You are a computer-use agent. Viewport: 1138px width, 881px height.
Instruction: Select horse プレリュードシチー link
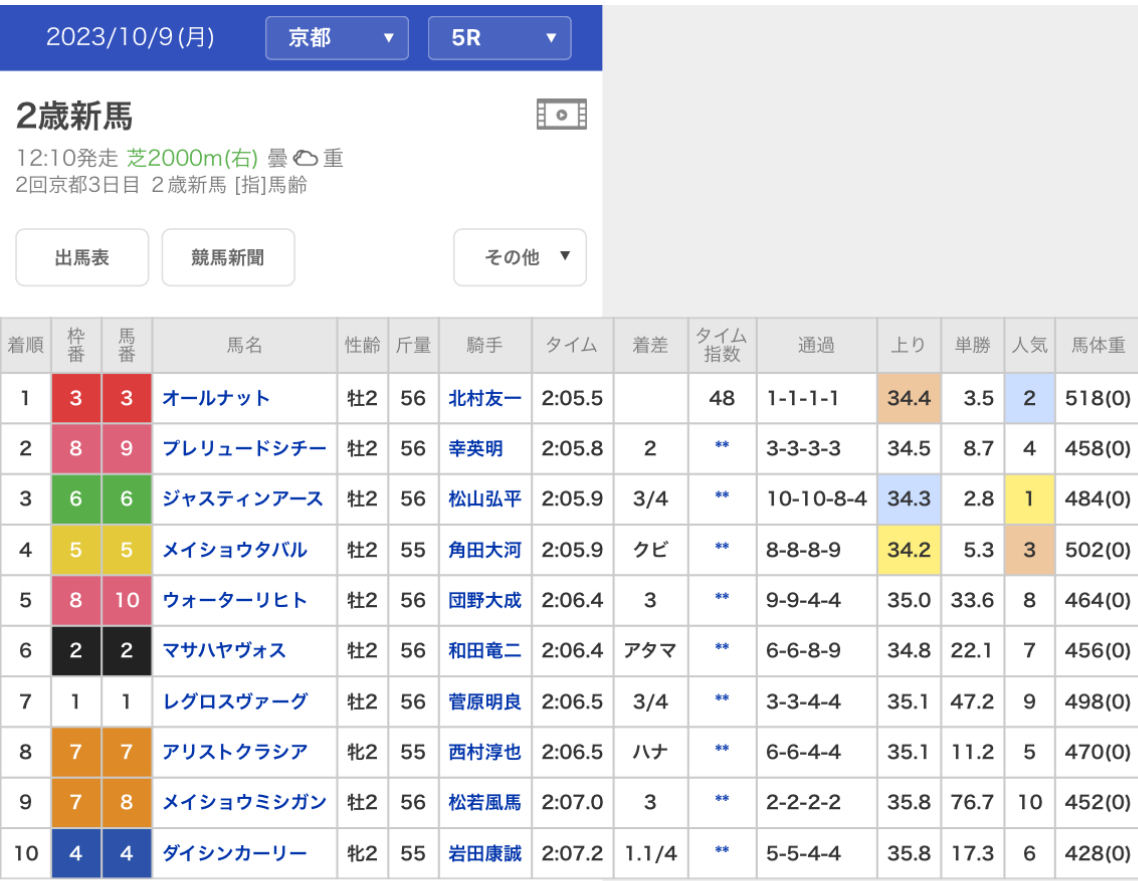[244, 449]
